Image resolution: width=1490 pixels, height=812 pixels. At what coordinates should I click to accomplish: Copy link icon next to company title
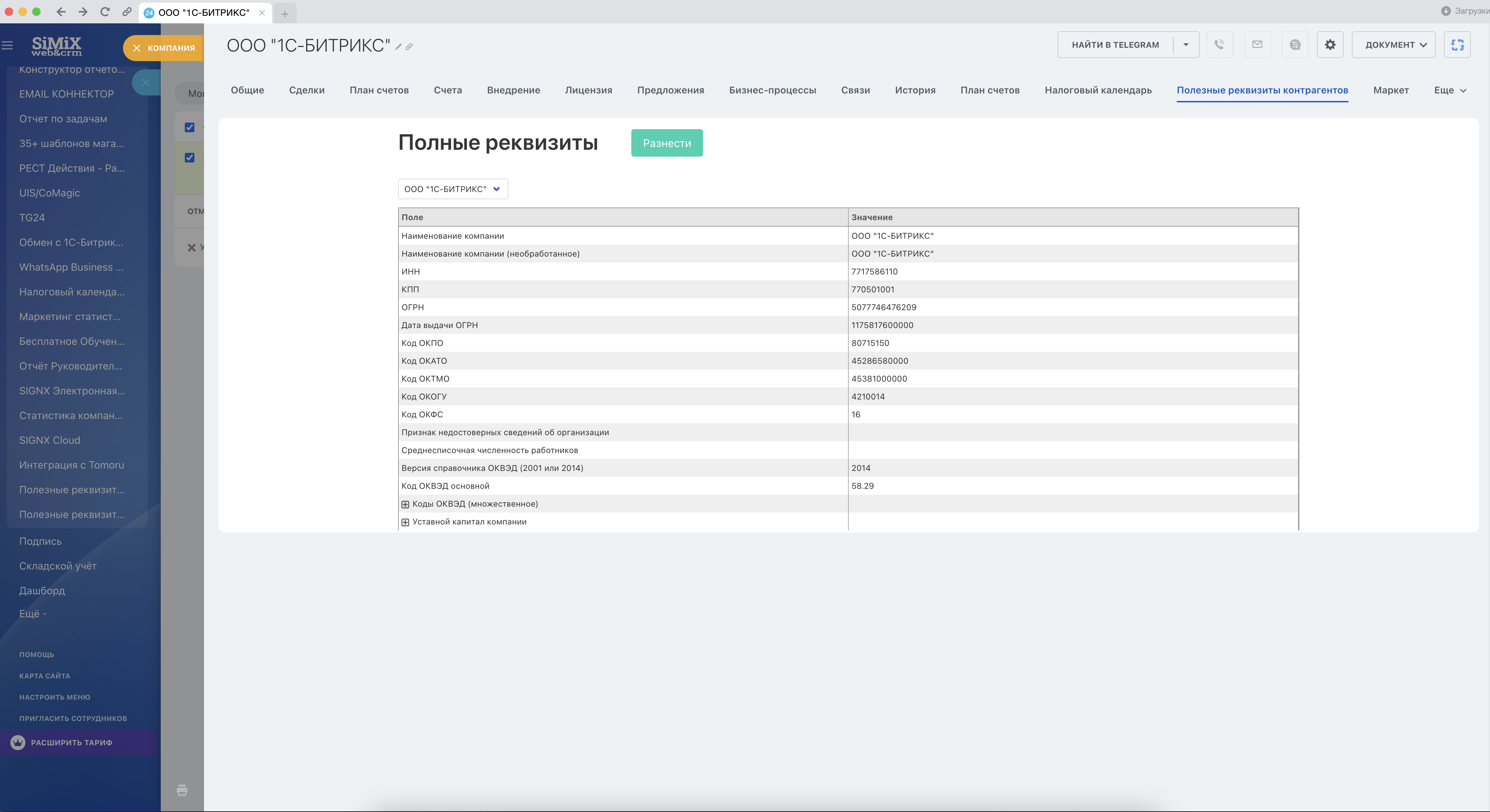tap(409, 47)
